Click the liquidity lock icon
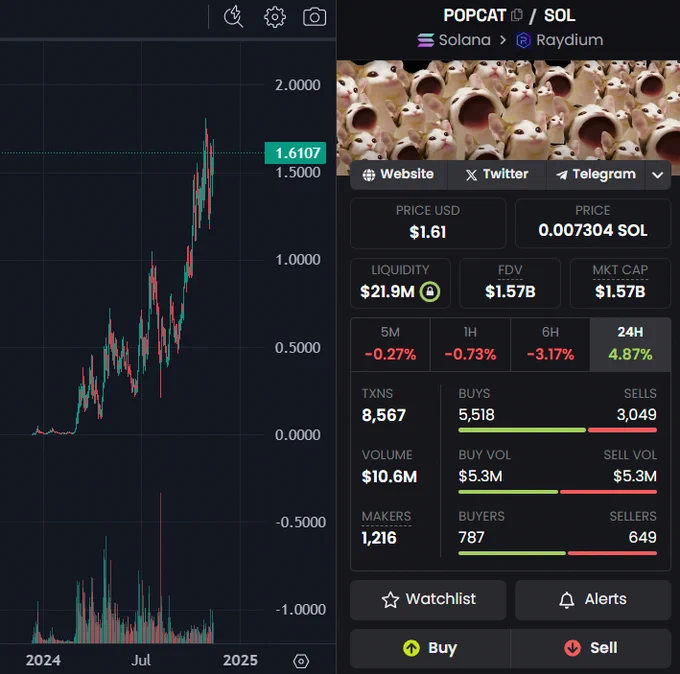680x674 pixels. [x=430, y=291]
